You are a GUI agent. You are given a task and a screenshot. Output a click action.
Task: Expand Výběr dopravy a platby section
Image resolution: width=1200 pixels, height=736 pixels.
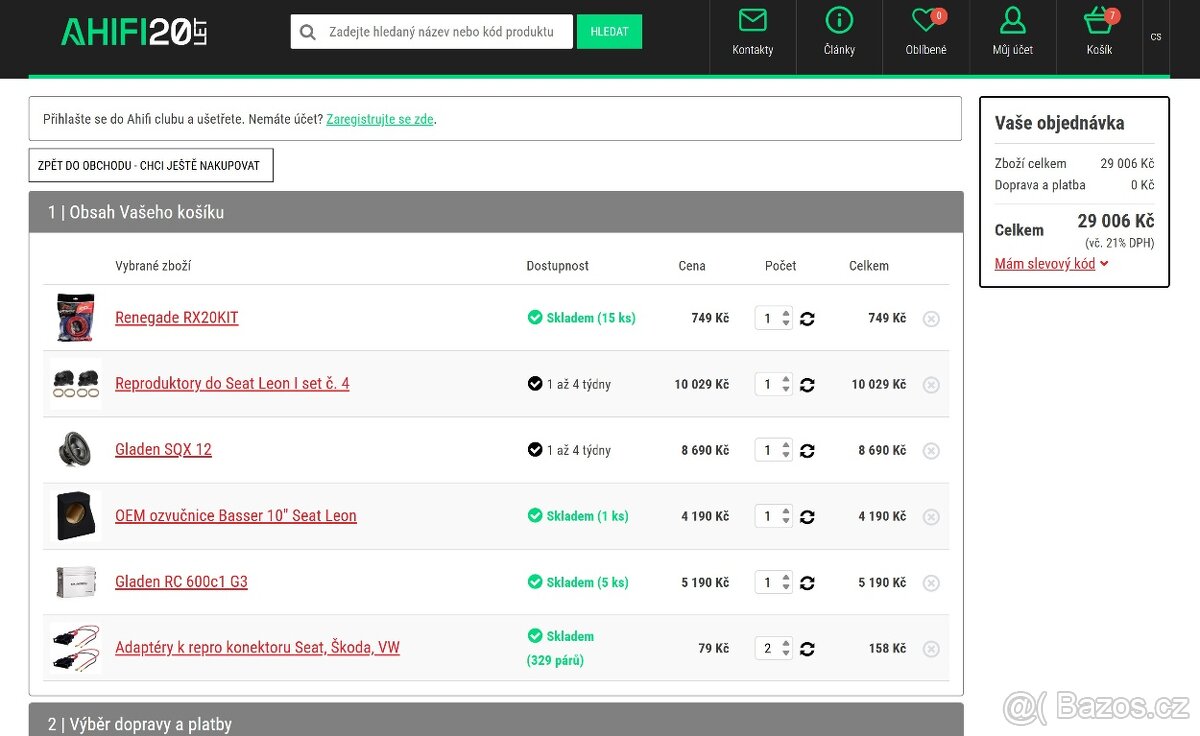495,723
